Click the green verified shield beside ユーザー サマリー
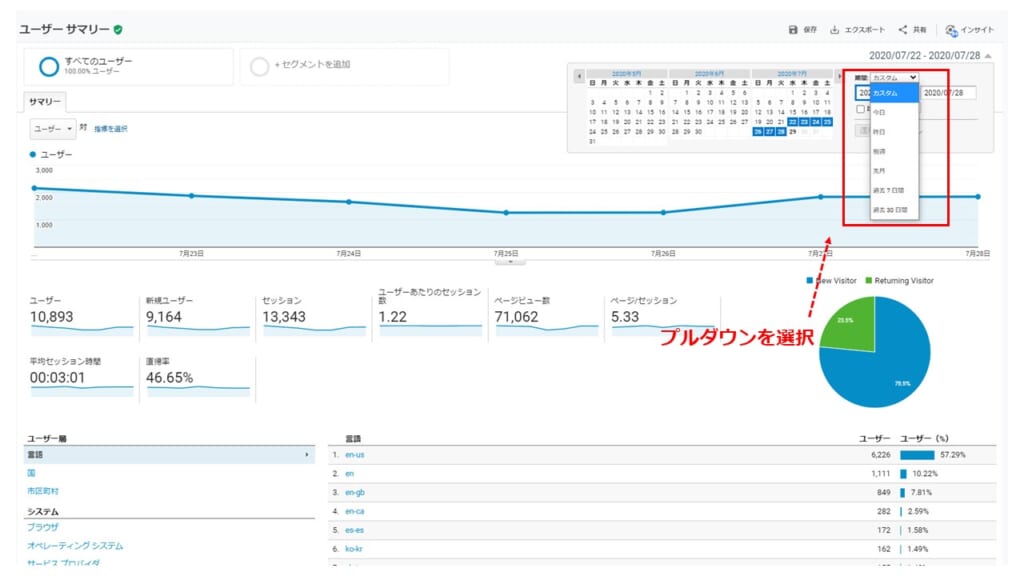This screenshot has height=576, width=1024. click(x=118, y=29)
